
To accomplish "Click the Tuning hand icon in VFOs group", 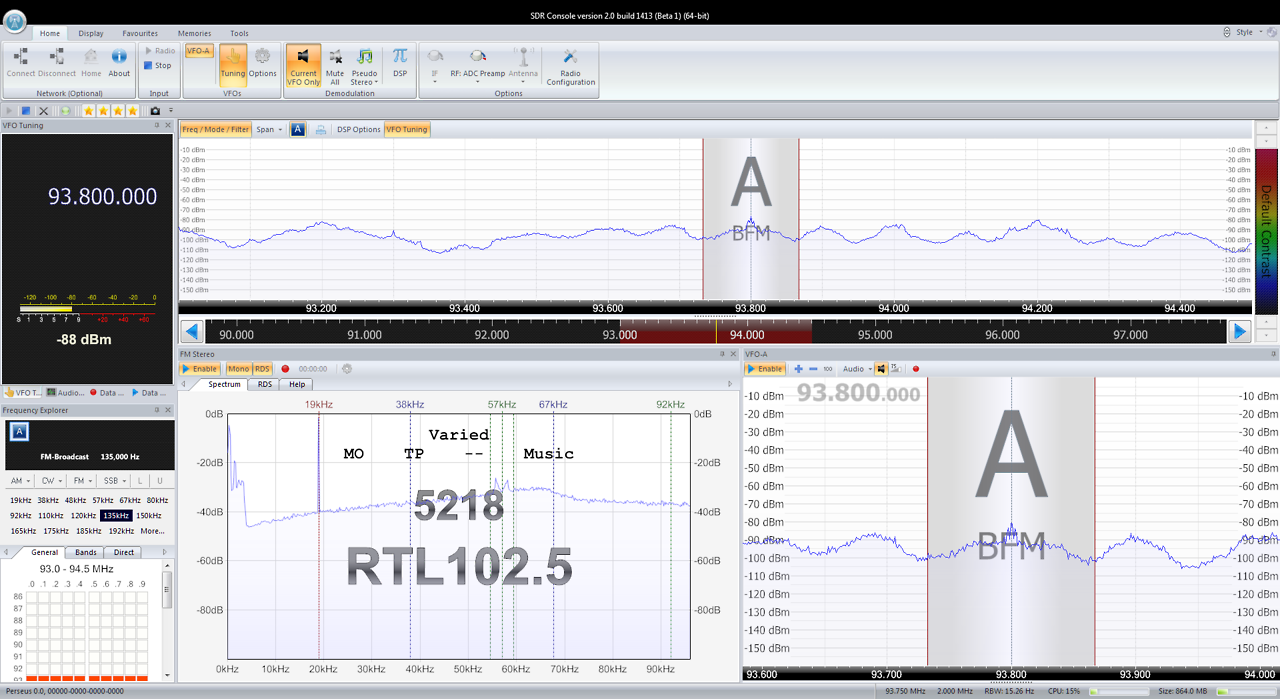I will coord(232,63).
